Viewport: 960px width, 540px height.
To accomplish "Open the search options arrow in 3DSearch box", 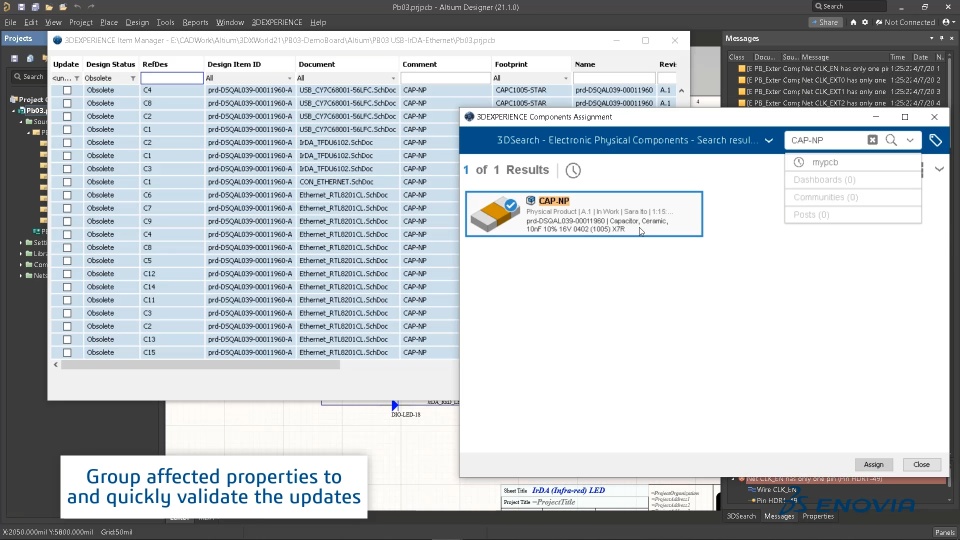I will tap(910, 140).
